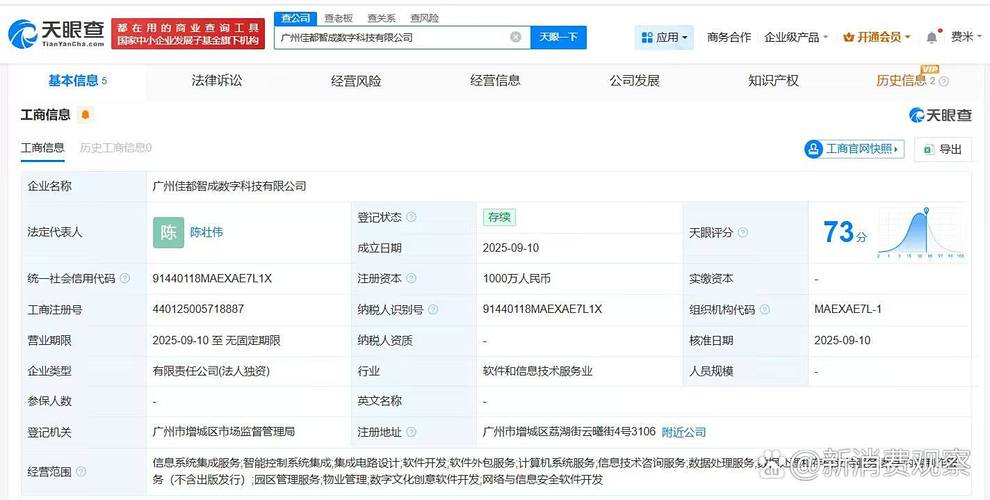Click the organization code MAEXAE7L-1
Screen dimensions: 990x500
pyautogui.click(x=848, y=309)
